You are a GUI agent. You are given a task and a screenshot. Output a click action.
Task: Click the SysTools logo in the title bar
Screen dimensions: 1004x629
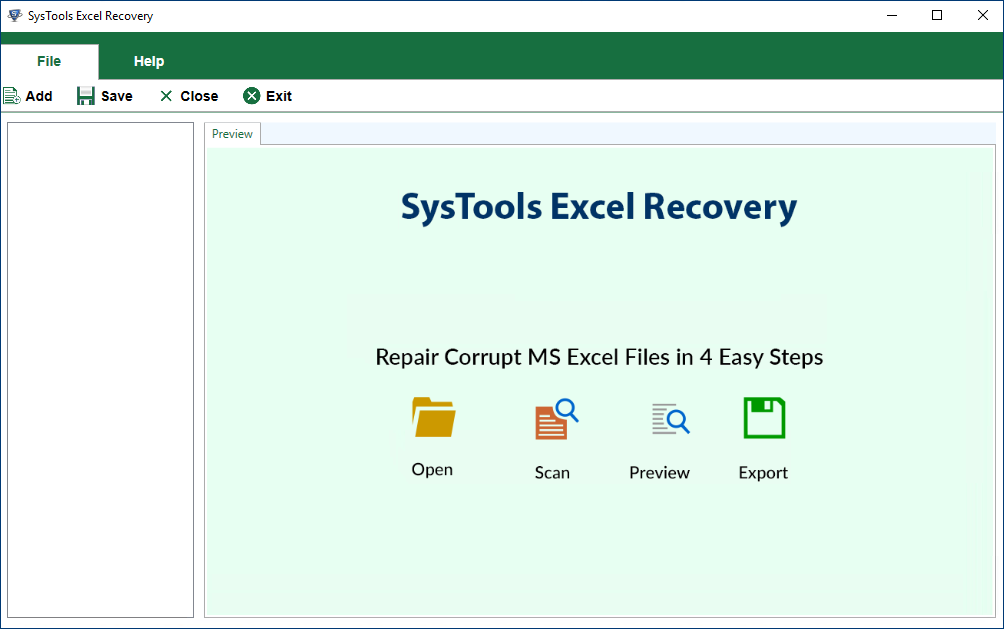(15, 15)
